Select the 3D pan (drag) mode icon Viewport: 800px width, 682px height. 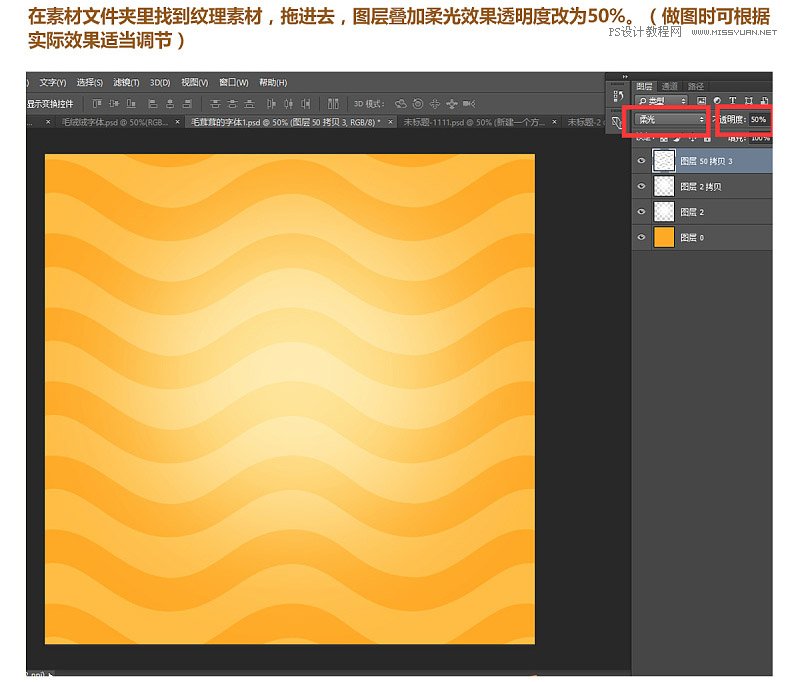click(435, 104)
